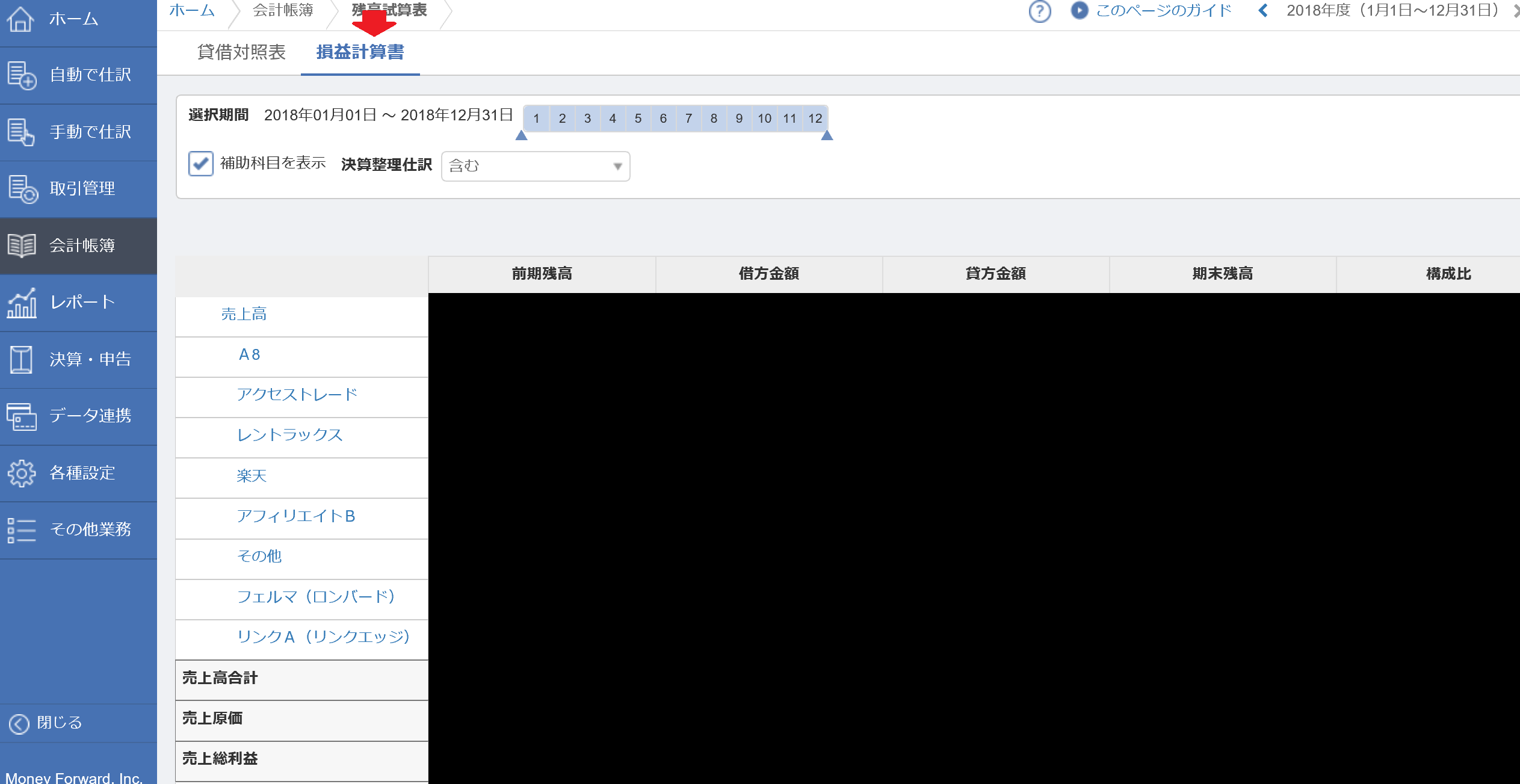Click the 各種設定 gear icon
1520x784 pixels.
(22, 474)
